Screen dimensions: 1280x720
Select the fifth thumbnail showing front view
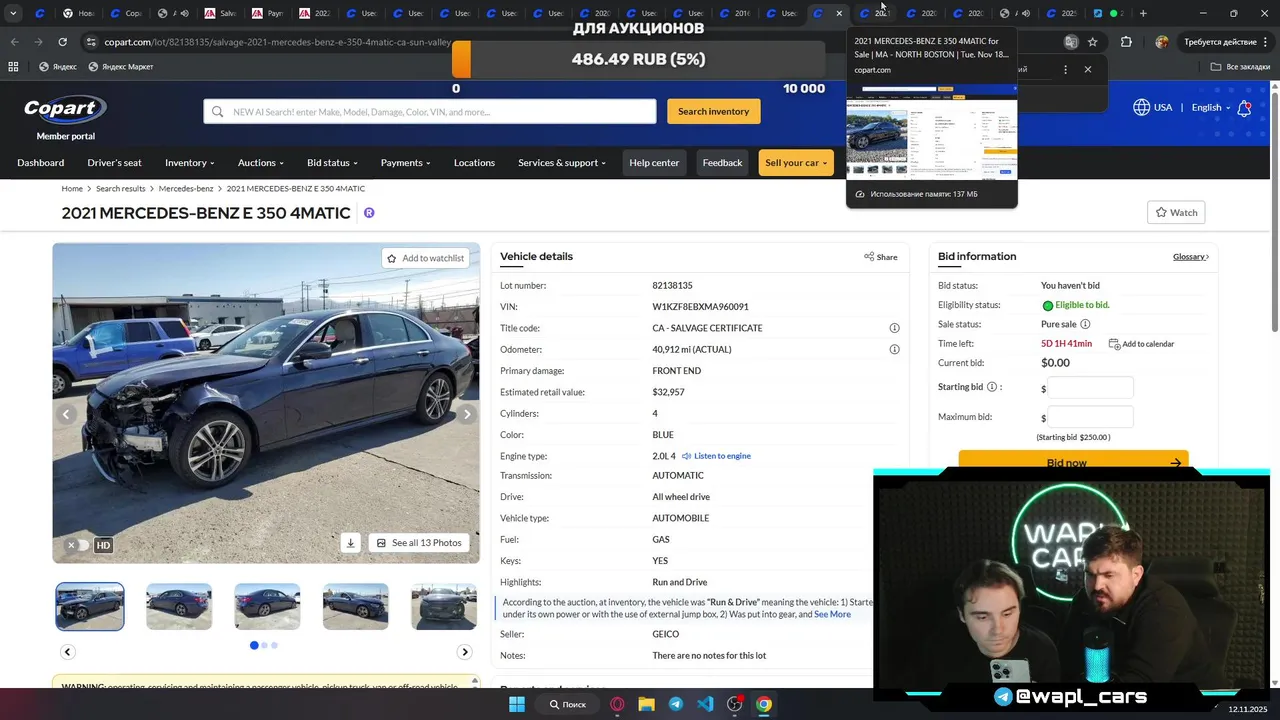[444, 606]
